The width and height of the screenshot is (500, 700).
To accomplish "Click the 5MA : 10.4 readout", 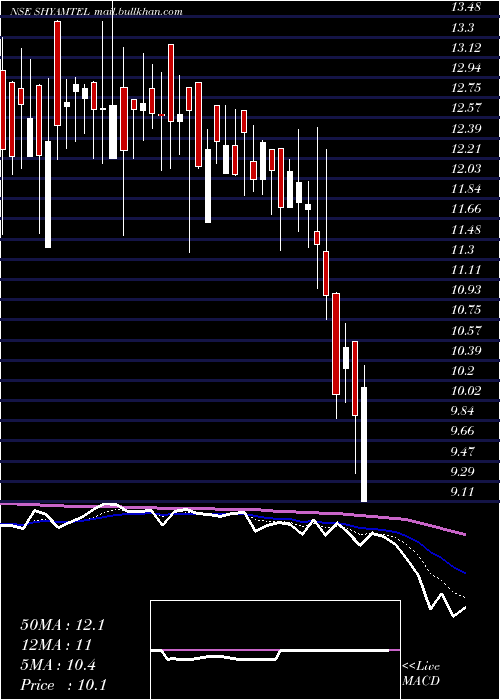I will click(58, 665).
